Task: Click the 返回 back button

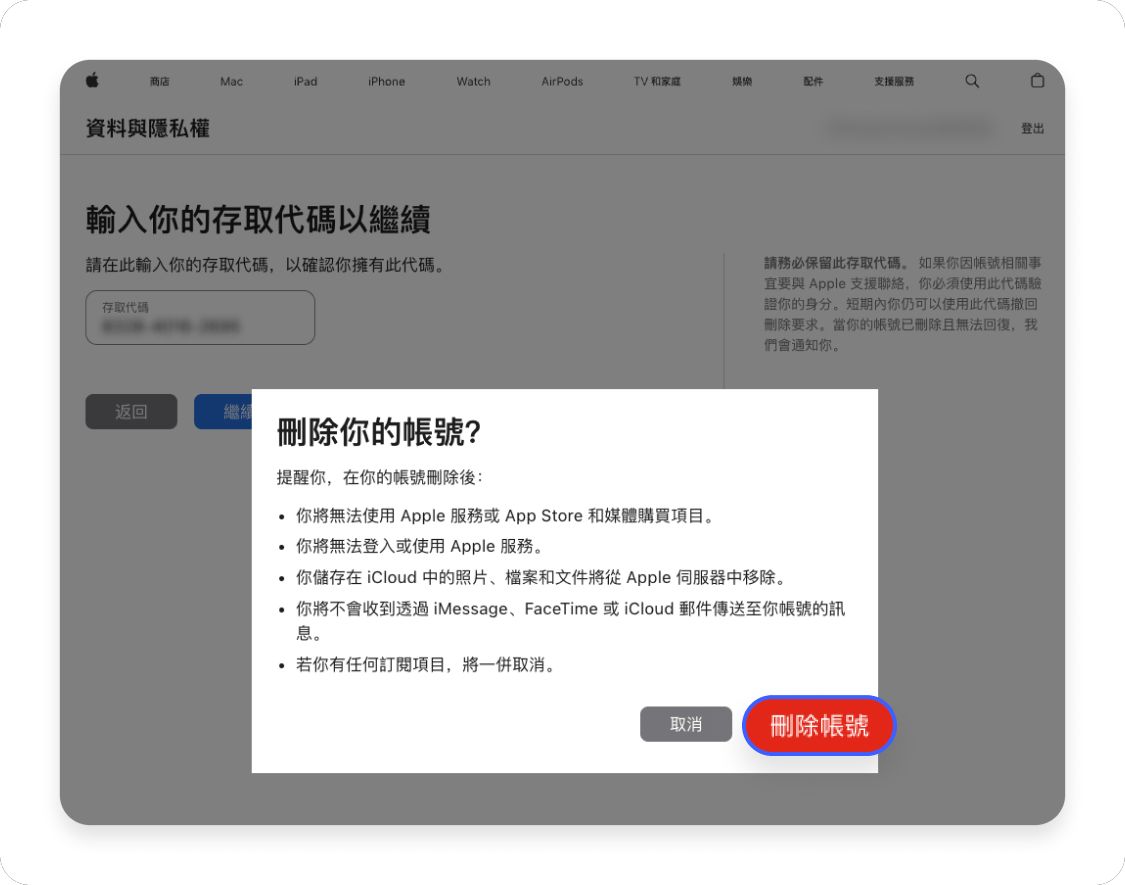Action: (x=131, y=411)
